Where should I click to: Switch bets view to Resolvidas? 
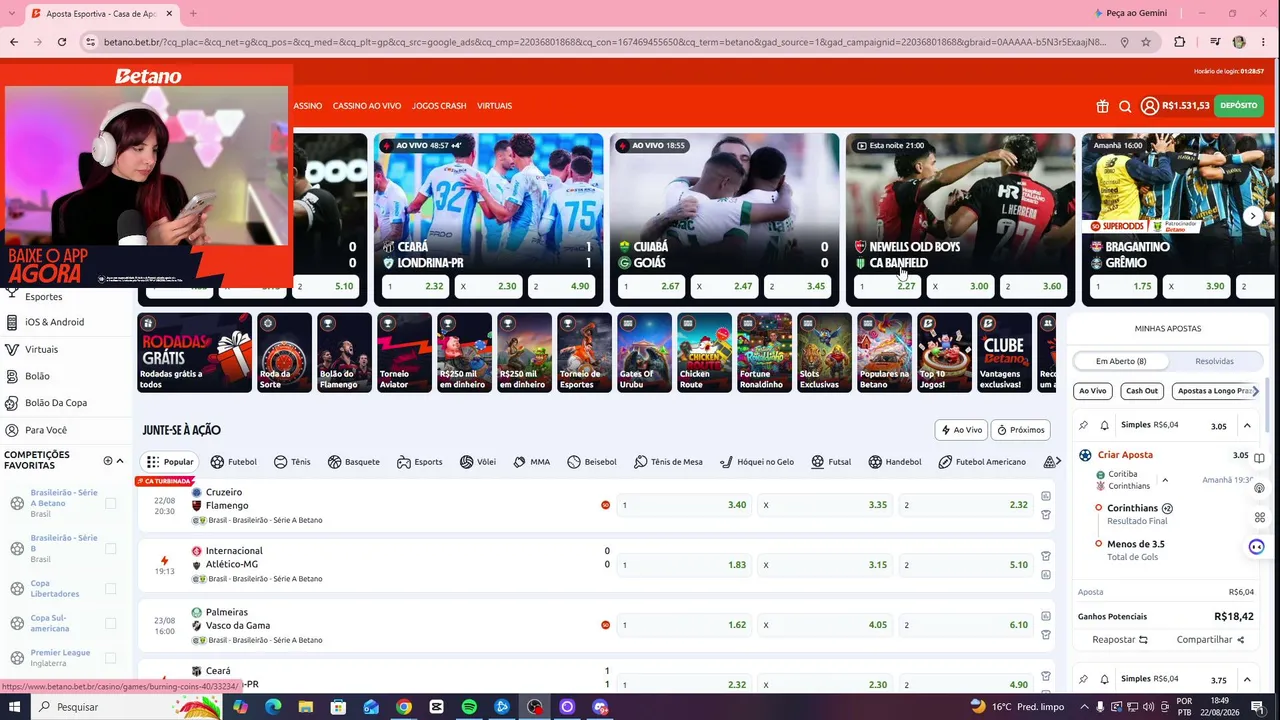coord(1214,361)
